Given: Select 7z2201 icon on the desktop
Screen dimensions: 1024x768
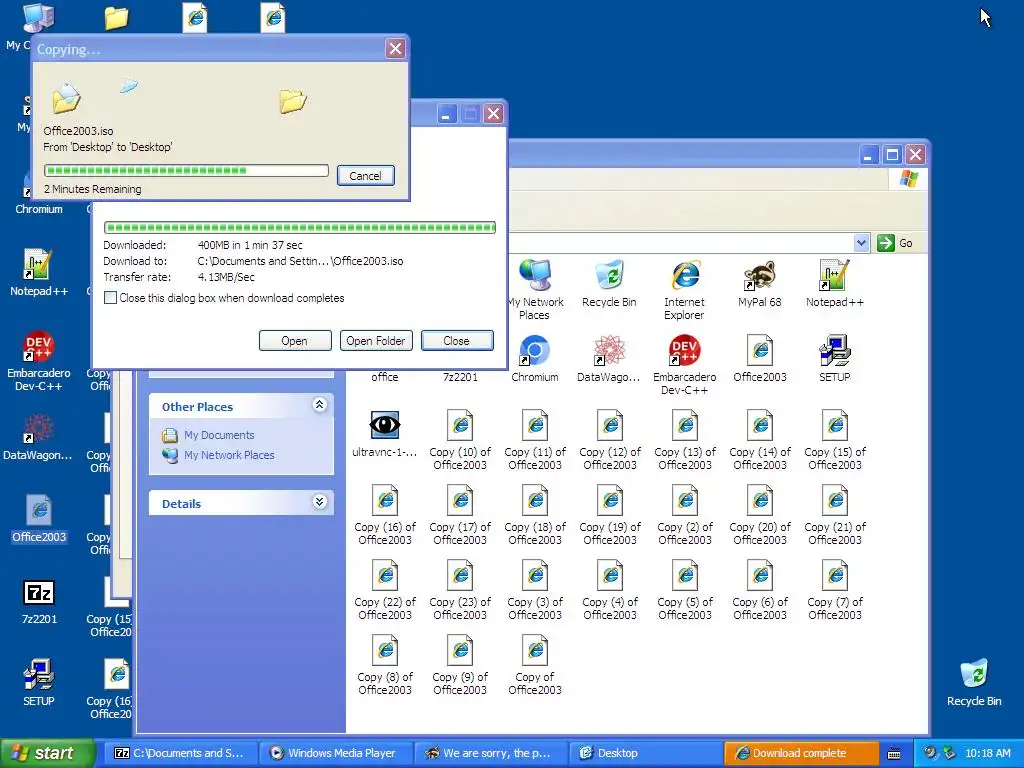Looking at the screenshot, I should click(39, 601).
